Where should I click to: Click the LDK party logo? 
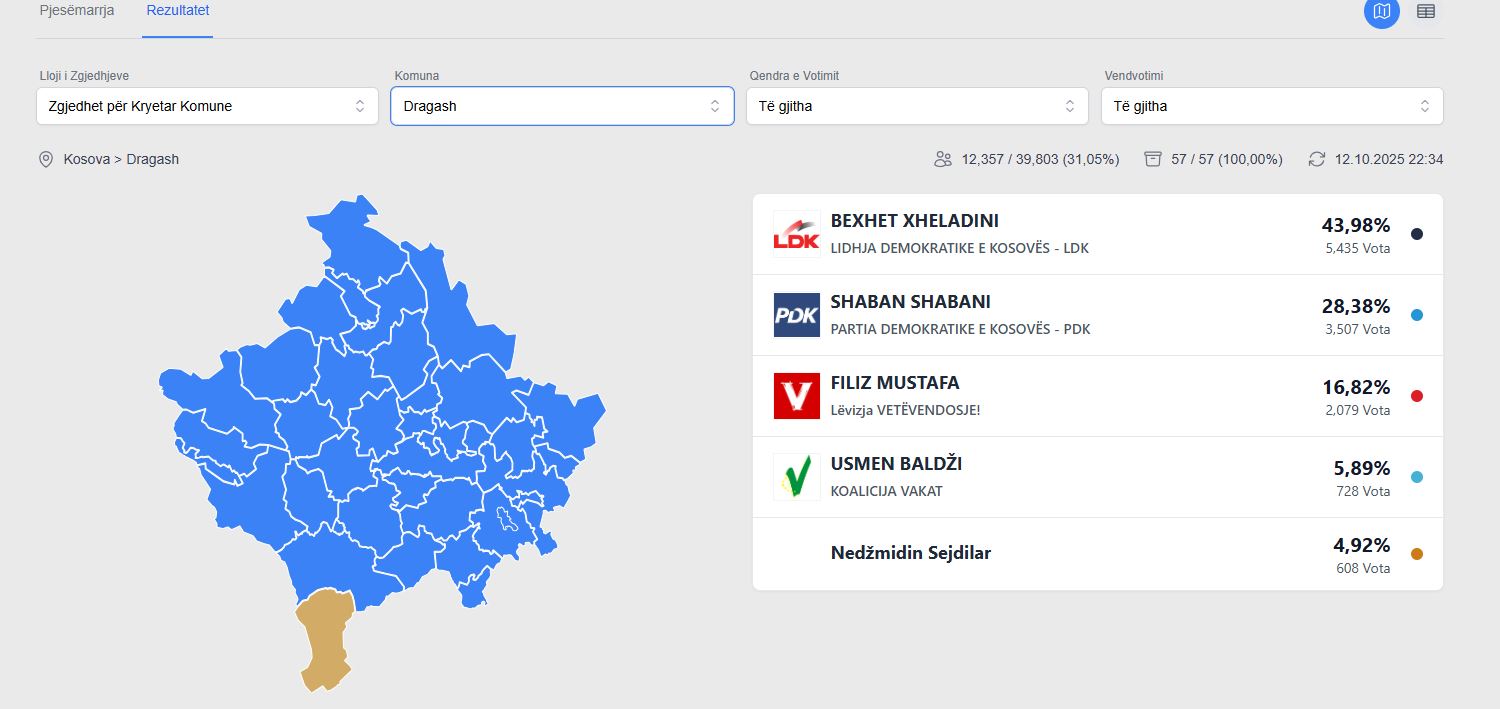(x=796, y=234)
